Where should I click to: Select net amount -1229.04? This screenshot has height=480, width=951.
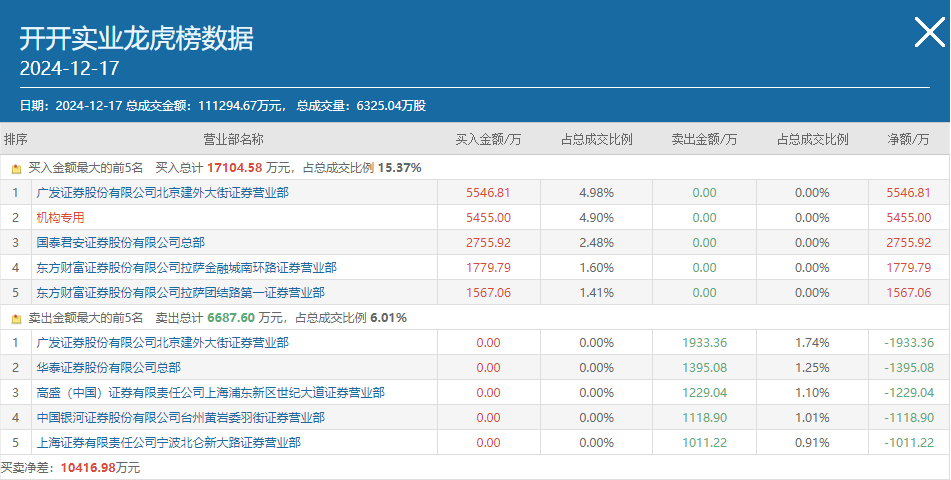click(909, 393)
